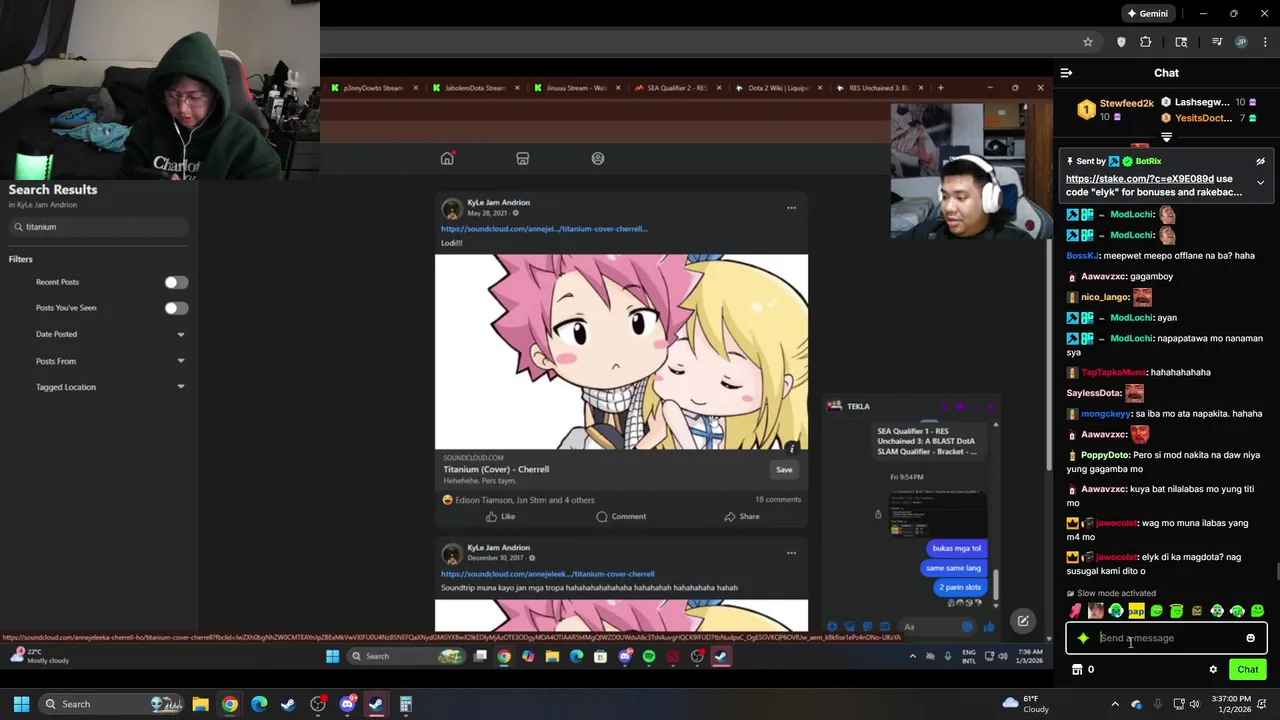Open File Explorer on the outer taskbar
The image size is (1280, 720).
click(200, 704)
